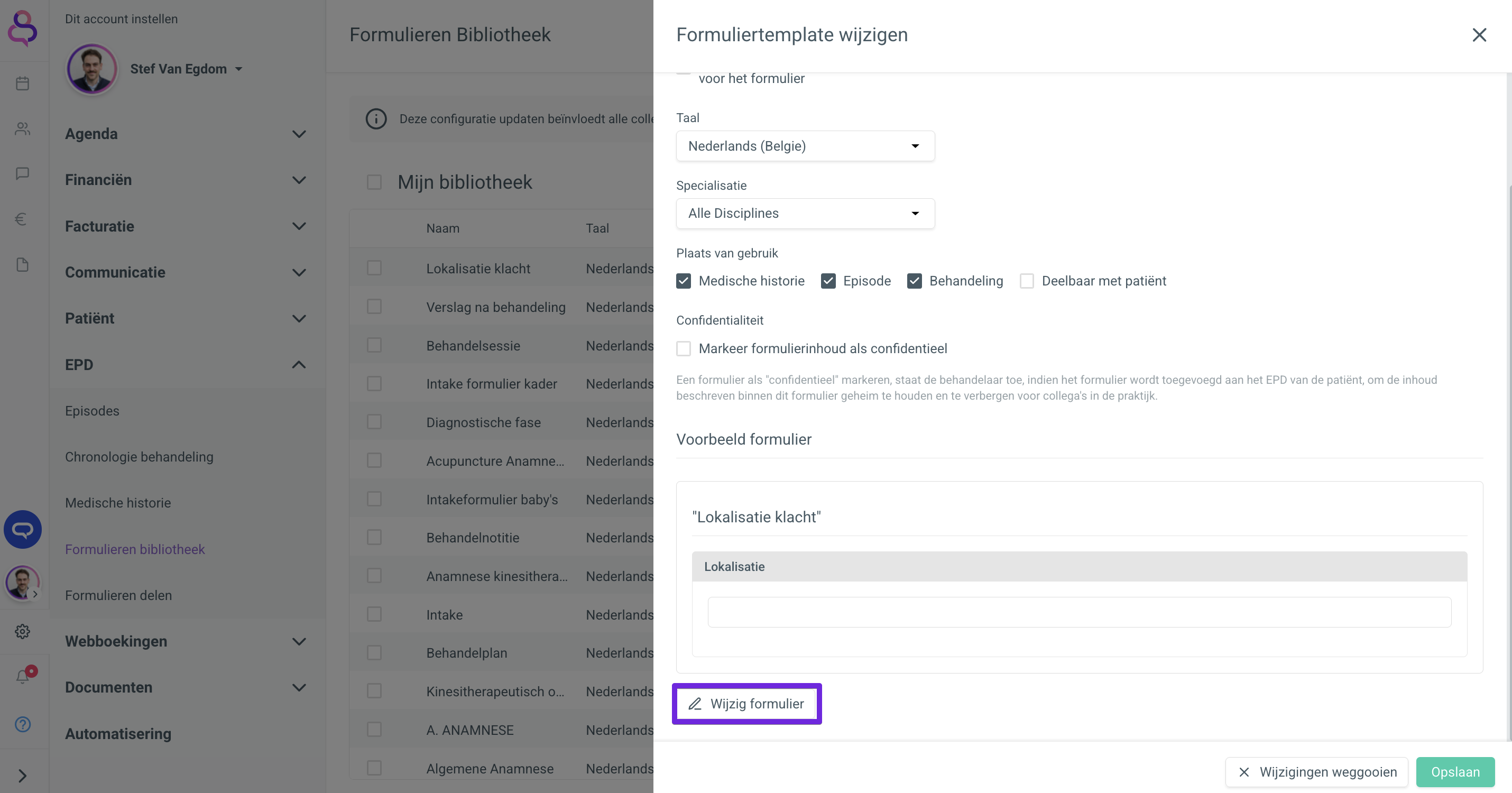This screenshot has height=793, width=1512.
Task: Expand the Facturatie section
Action: pyautogui.click(x=186, y=226)
